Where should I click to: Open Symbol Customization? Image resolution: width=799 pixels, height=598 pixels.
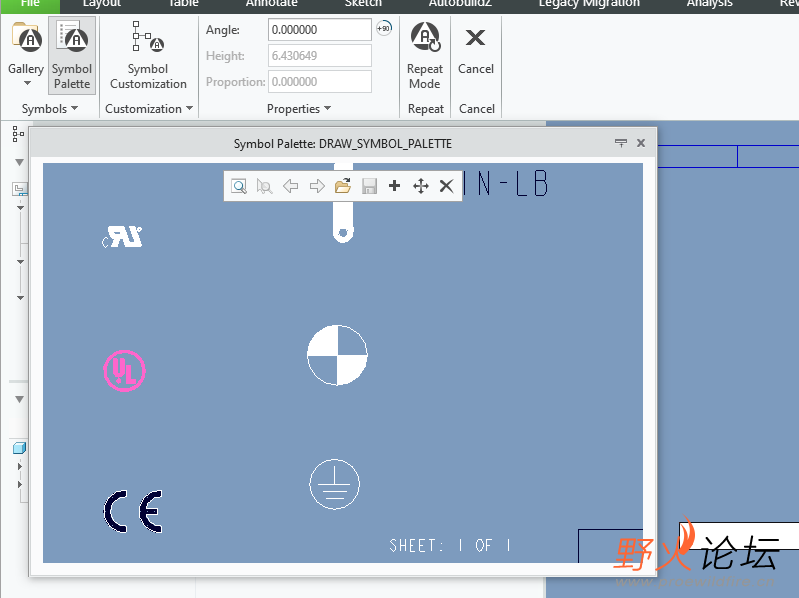[x=148, y=55]
